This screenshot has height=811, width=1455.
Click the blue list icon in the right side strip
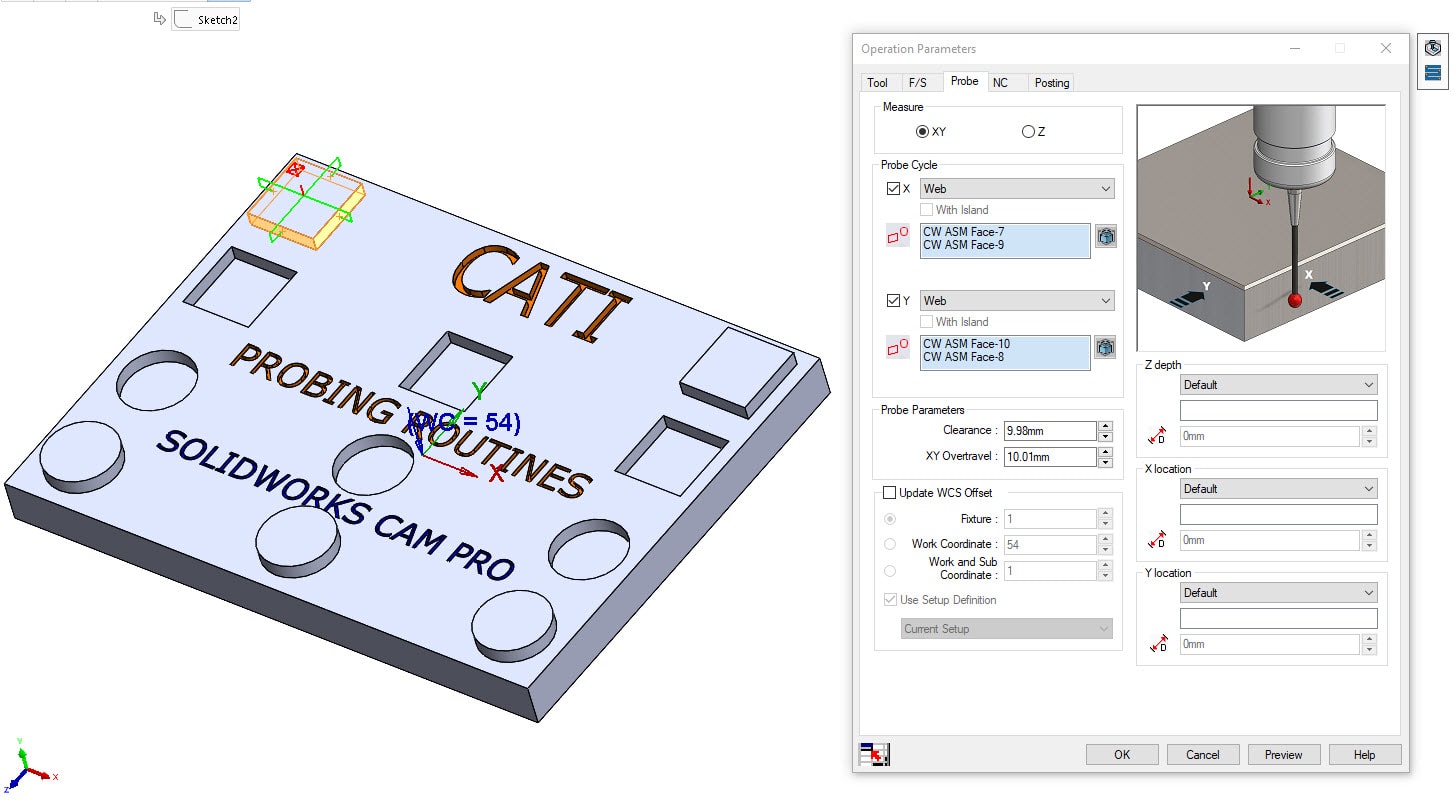(1433, 73)
